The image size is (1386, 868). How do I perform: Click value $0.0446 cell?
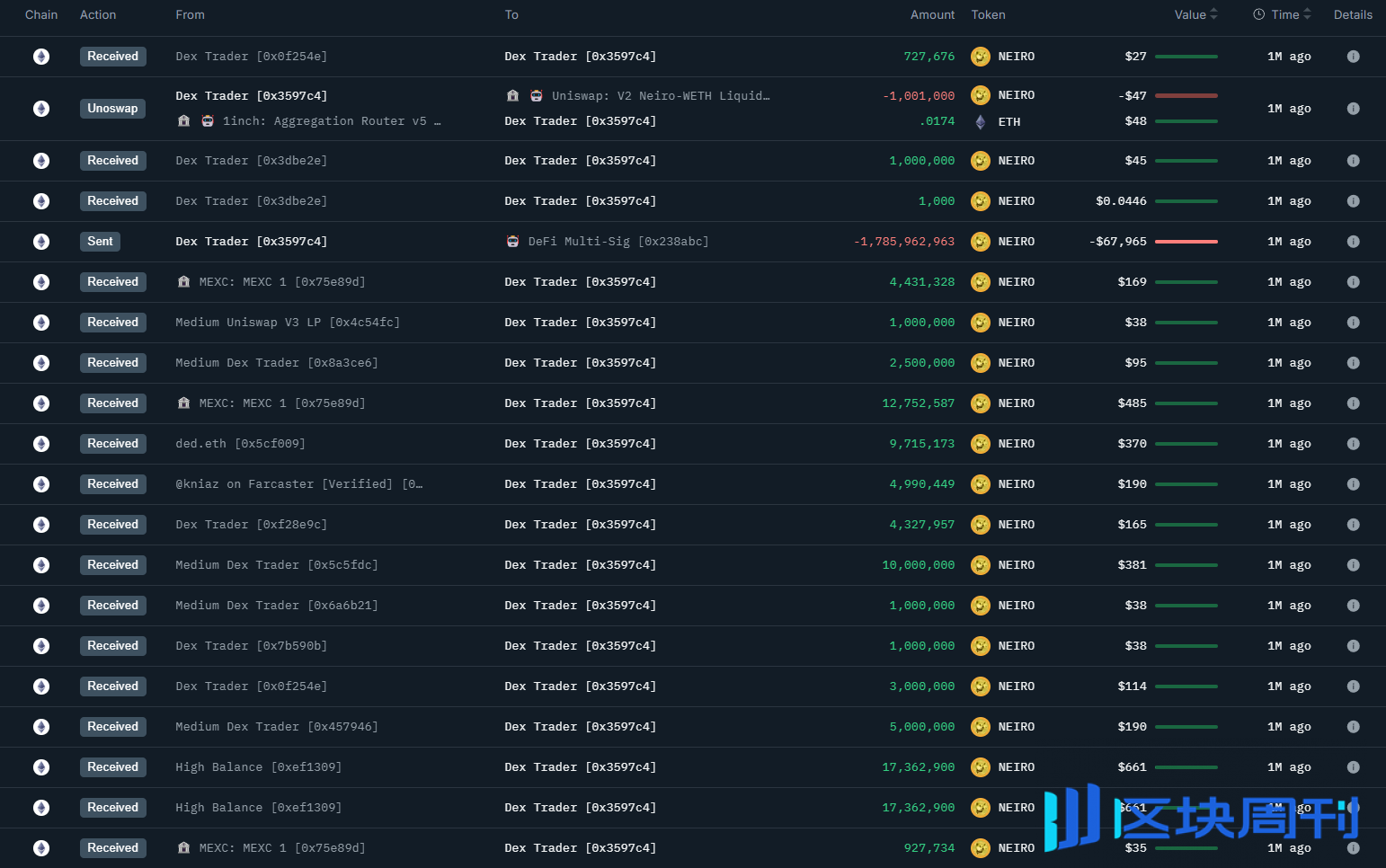1121,201
